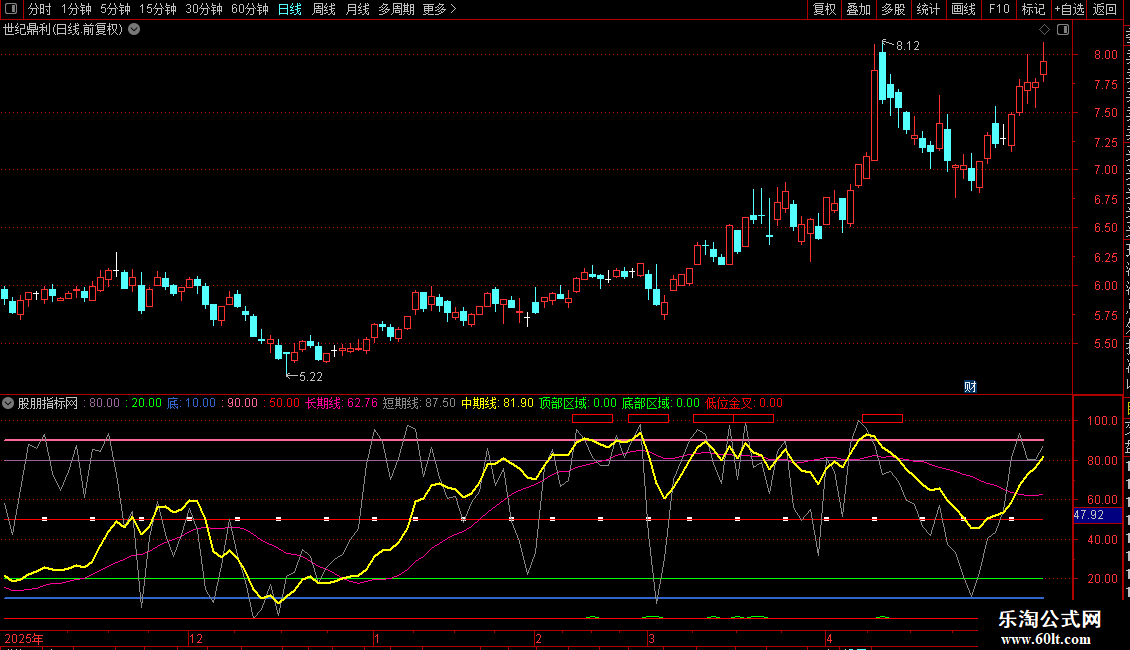Click the 8.00 price axis label
This screenshot has height=650, width=1130.
click(x=1105, y=55)
